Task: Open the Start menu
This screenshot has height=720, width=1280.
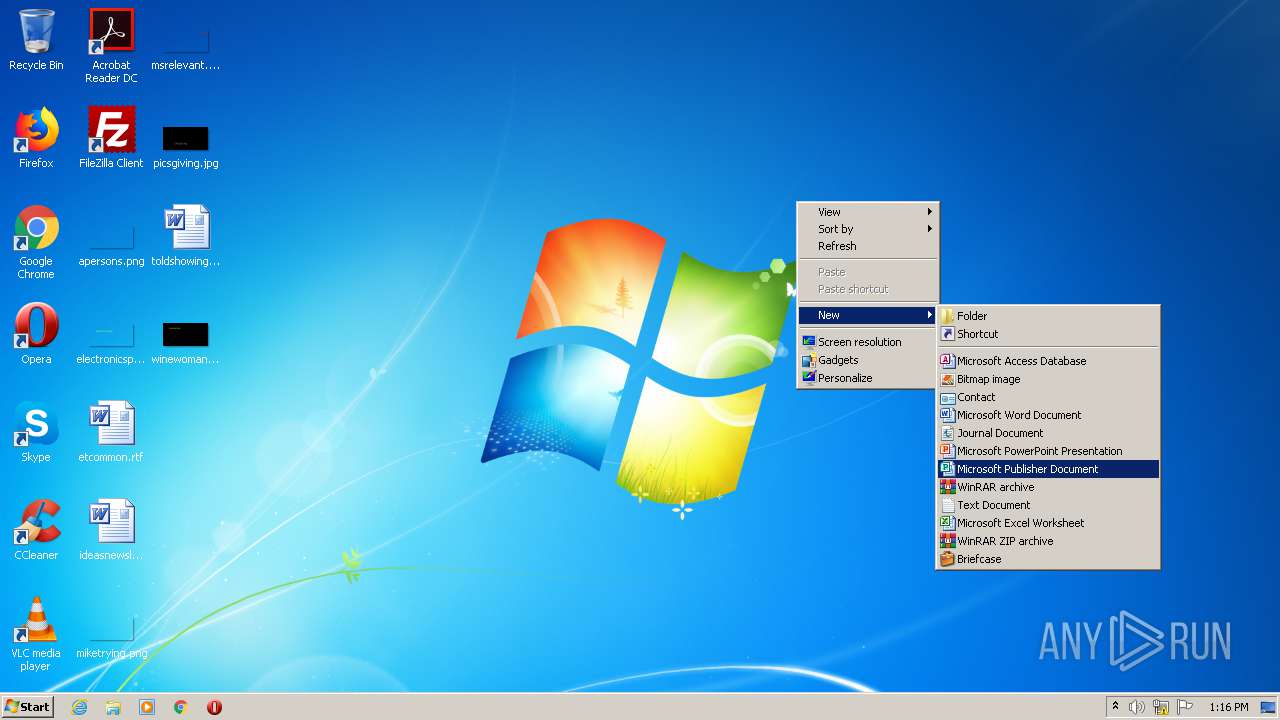Action: tap(27, 707)
